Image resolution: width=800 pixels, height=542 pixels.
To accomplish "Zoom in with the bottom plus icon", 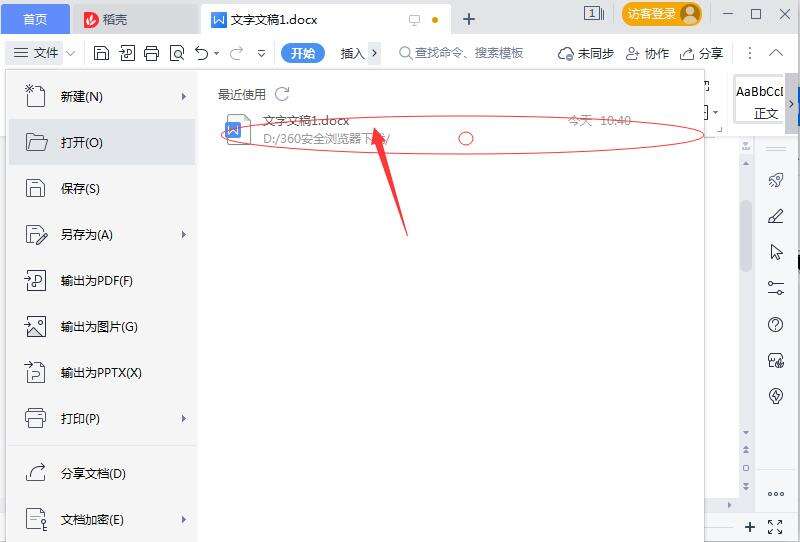I will [749, 527].
